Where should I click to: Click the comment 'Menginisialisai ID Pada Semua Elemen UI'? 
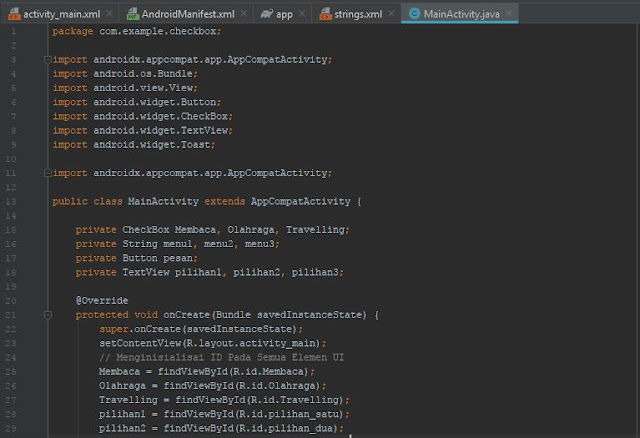[x=230, y=358]
